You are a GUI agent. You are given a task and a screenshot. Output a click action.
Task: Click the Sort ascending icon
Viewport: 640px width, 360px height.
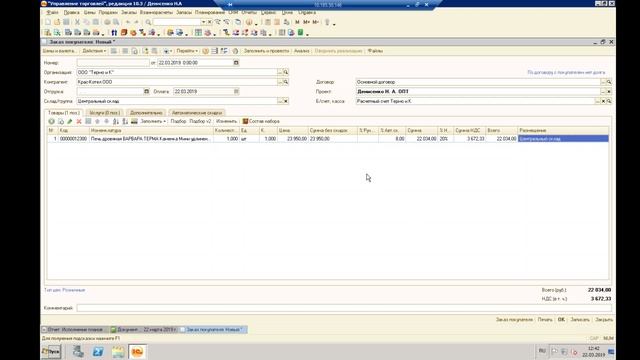116,121
